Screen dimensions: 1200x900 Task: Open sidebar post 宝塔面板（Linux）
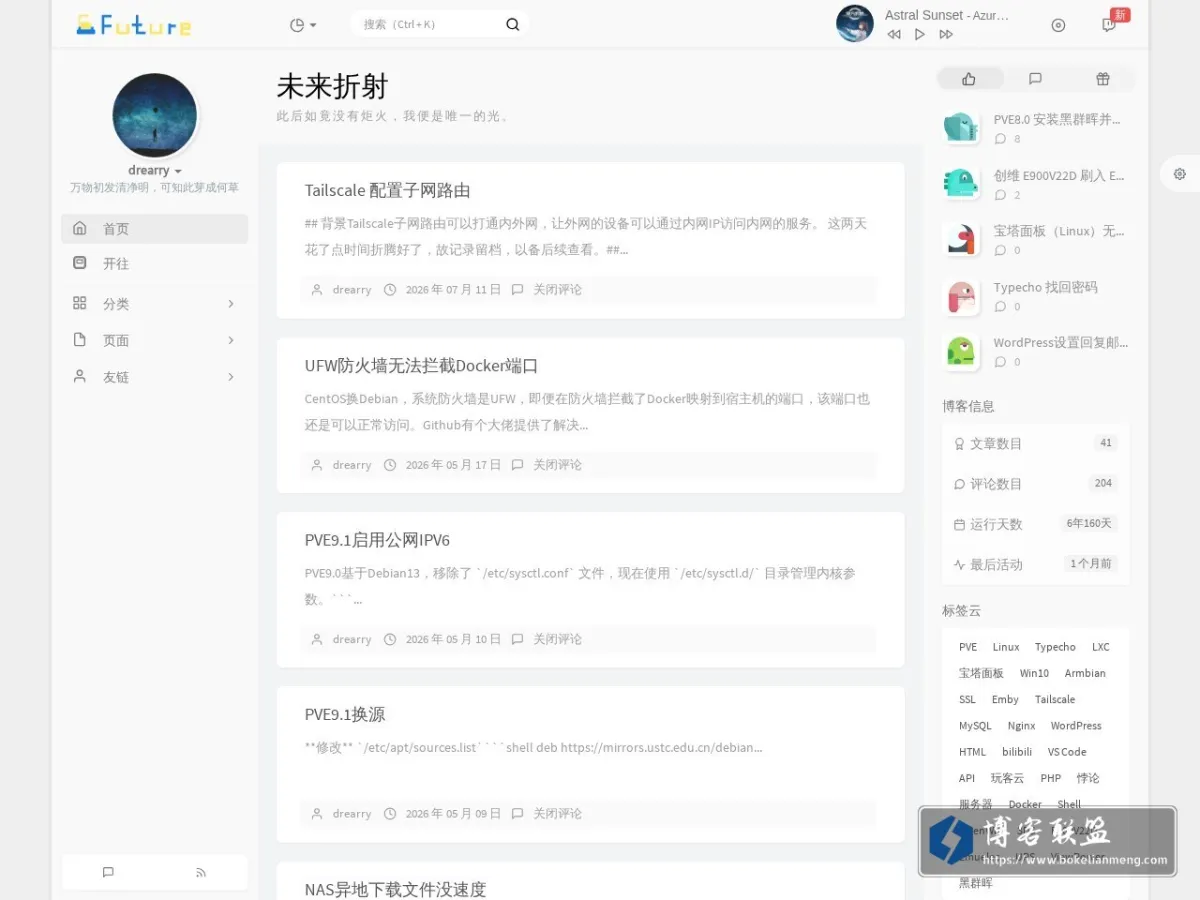tap(1058, 231)
